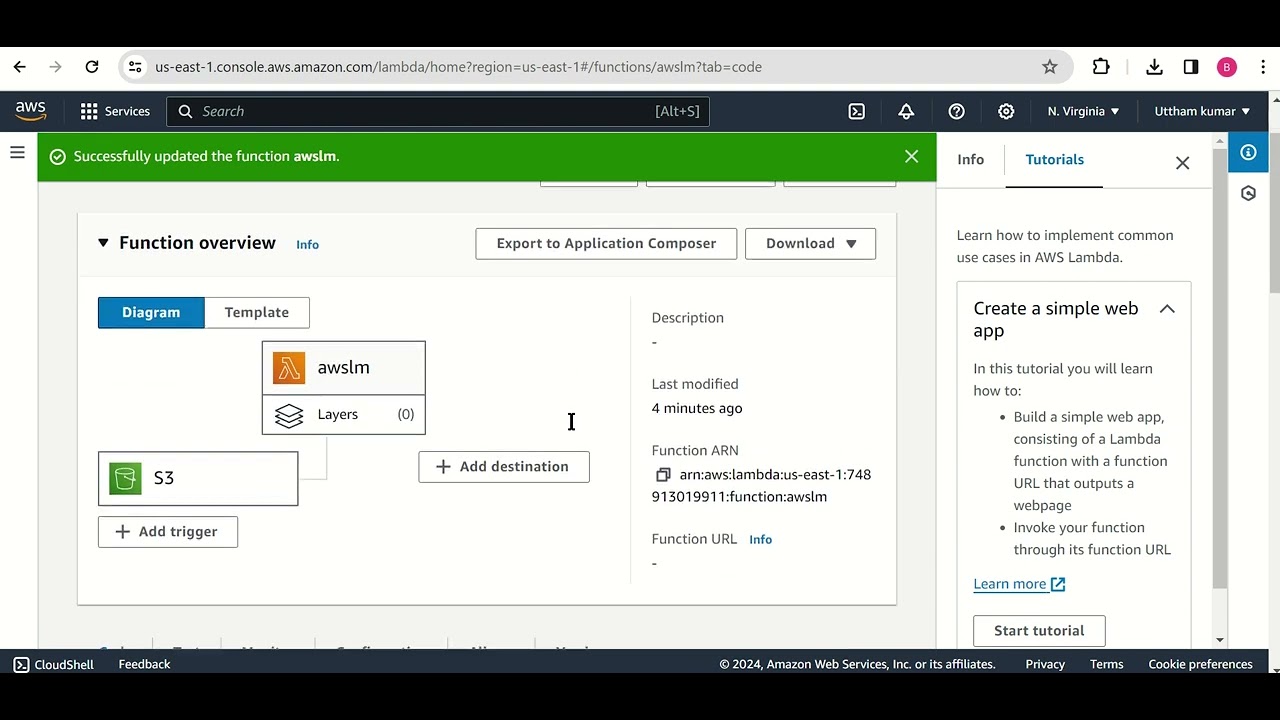
Task: Open the Privacy link
Action: [x=1045, y=664]
